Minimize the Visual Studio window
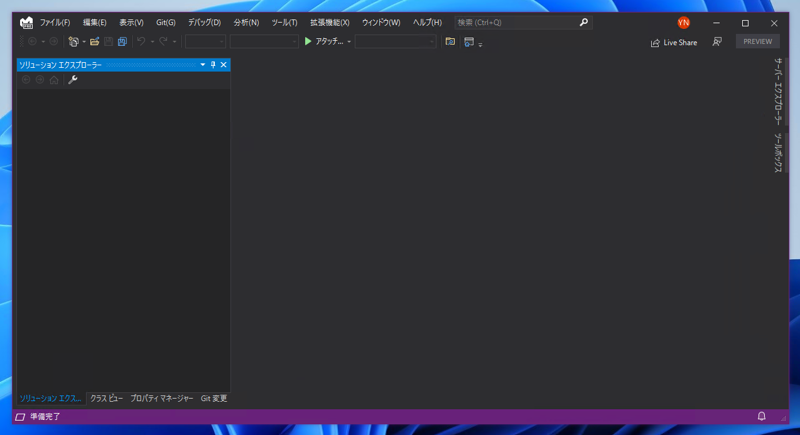Screen dimensions: 800x435 point(716,23)
